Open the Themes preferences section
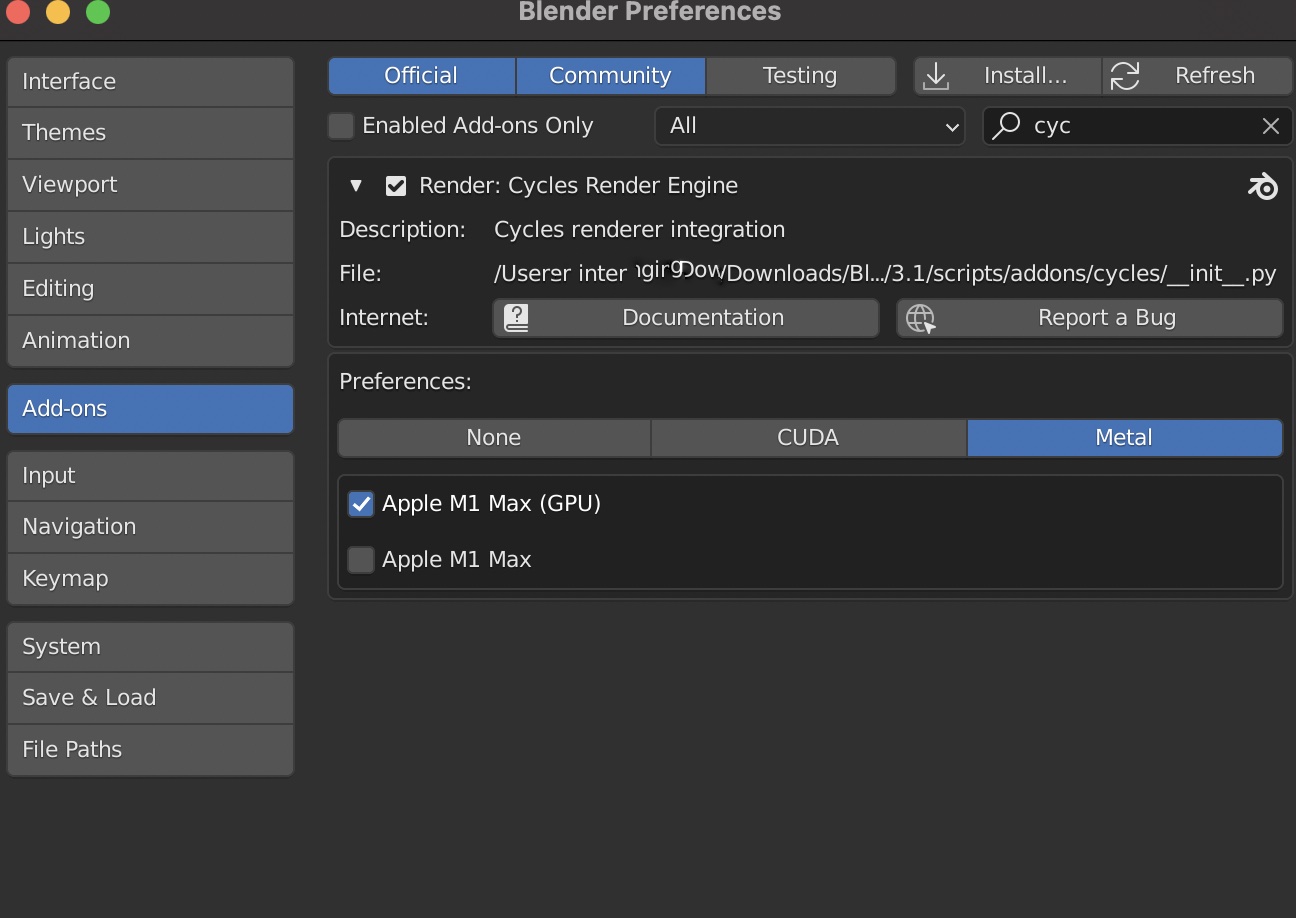The height and width of the screenshot is (918, 1296). click(150, 133)
